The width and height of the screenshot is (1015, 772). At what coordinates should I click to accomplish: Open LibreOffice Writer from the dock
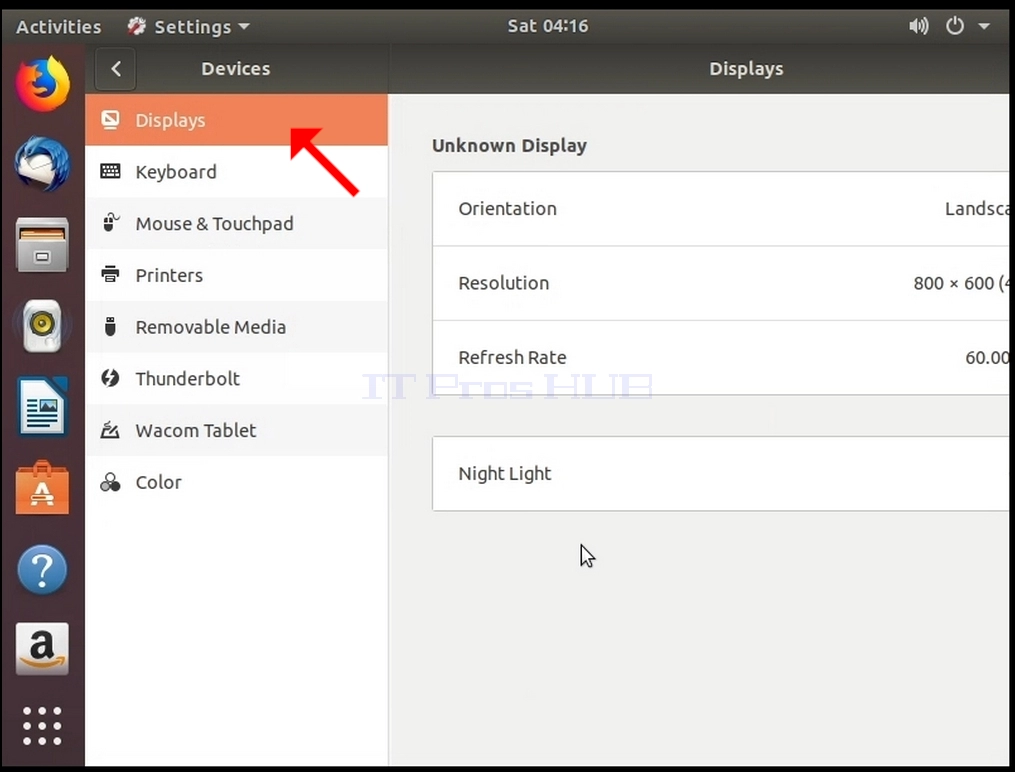[42, 406]
